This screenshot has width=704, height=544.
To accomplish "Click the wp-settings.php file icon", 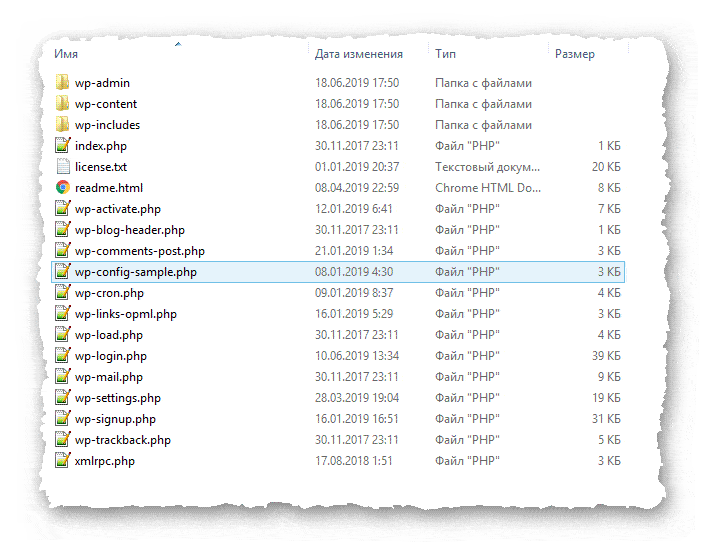I will pyautogui.click(x=63, y=397).
